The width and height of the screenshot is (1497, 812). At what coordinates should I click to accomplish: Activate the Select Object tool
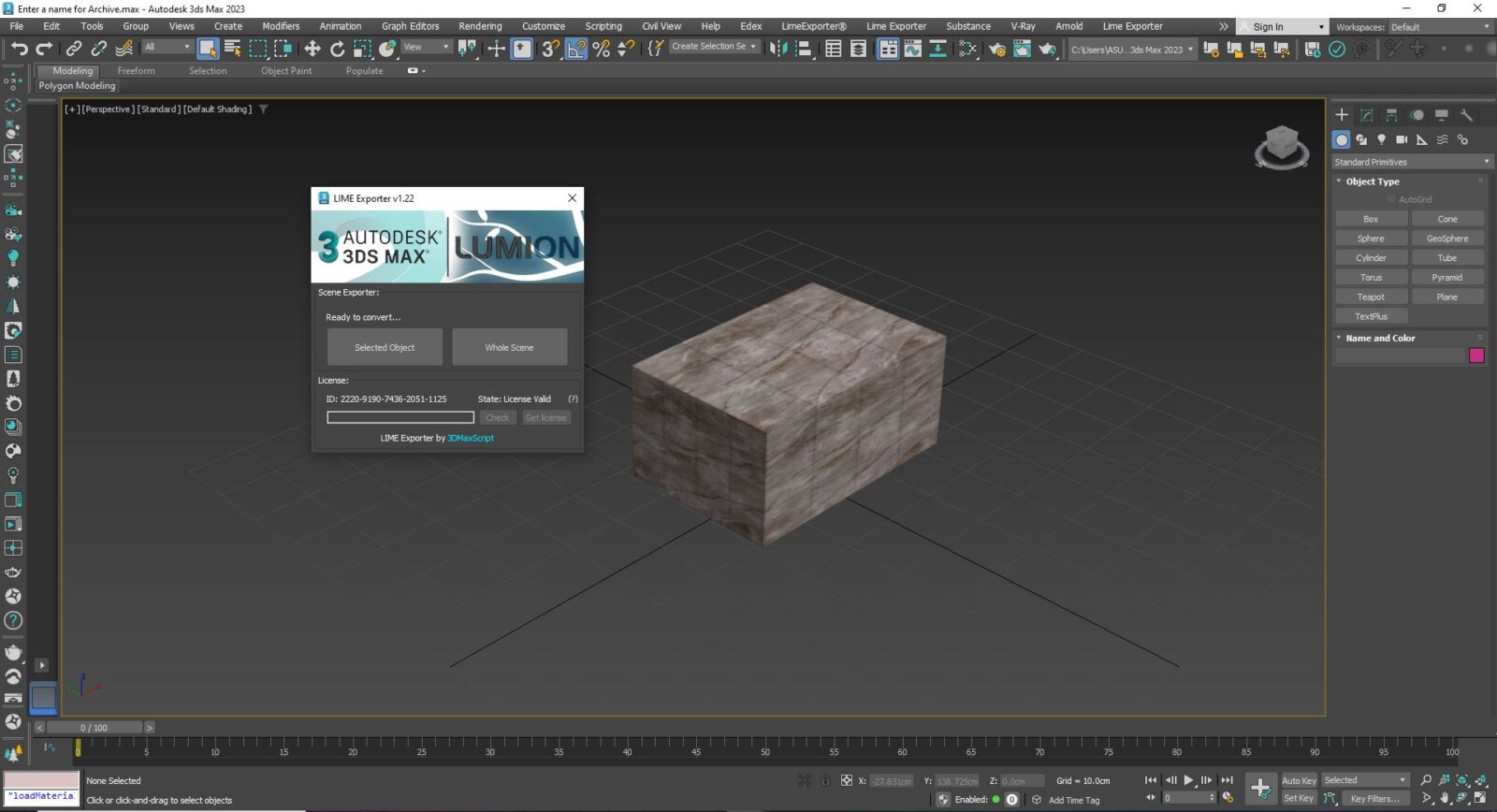click(x=208, y=49)
